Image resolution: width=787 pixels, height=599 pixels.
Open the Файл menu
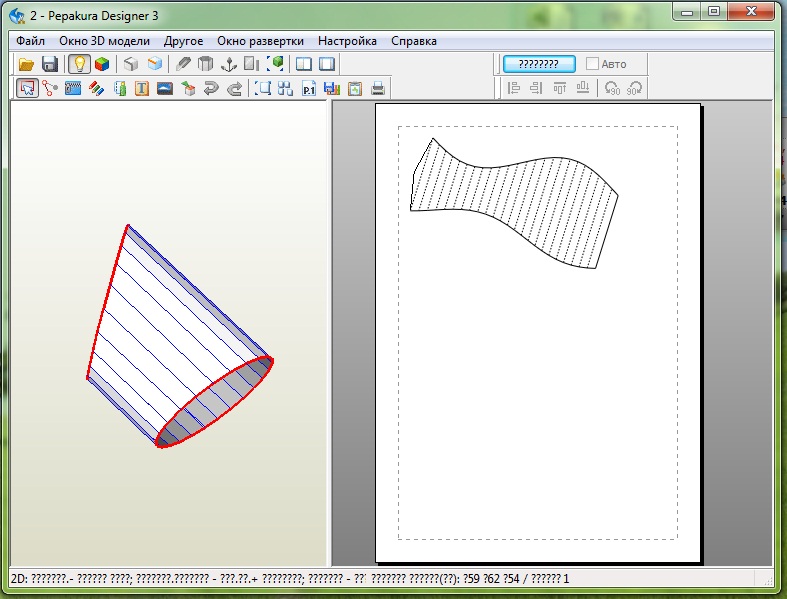(31, 41)
